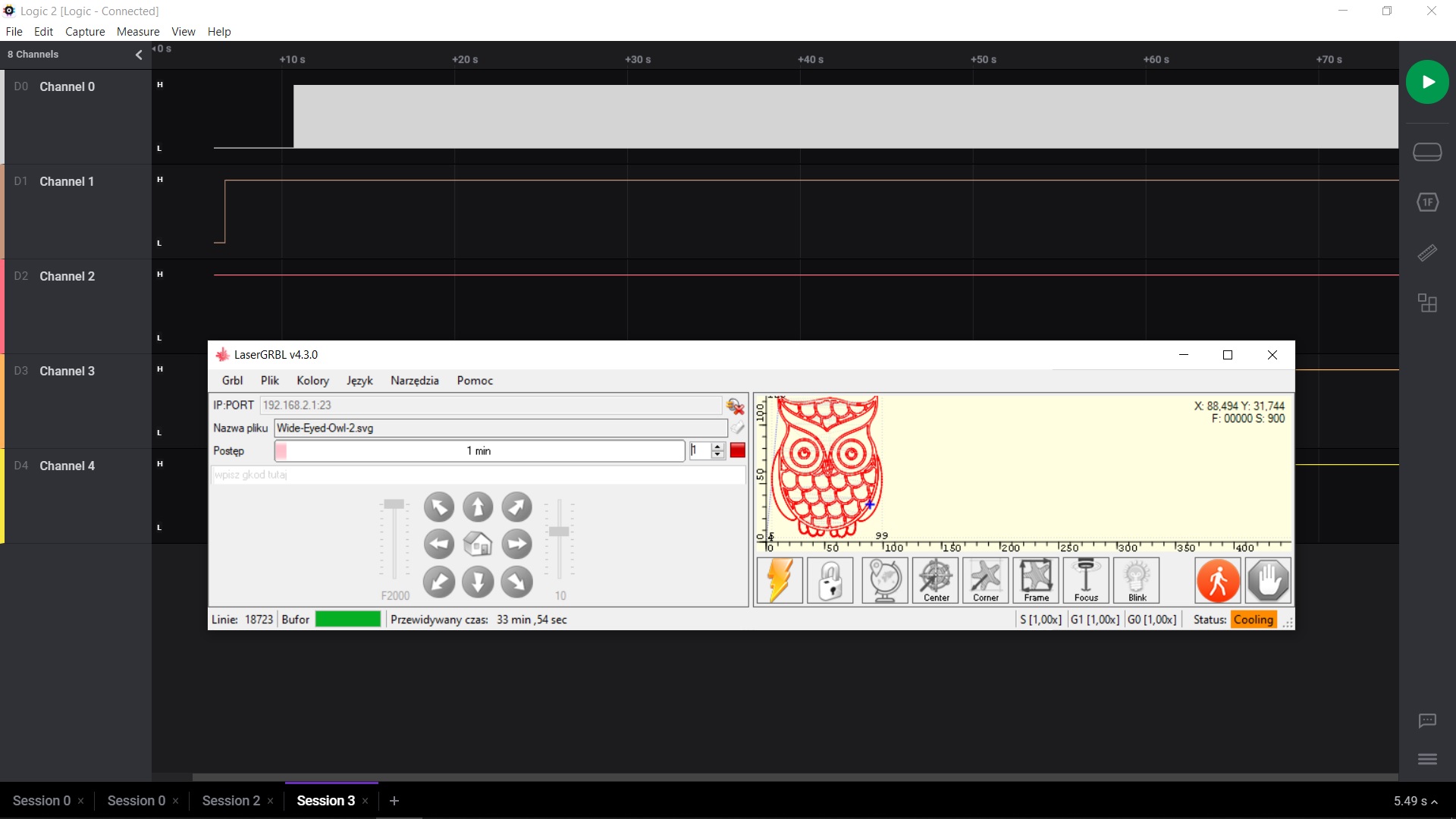Click the play button in Logic 2
This screenshot has height=819, width=1456.
coord(1428,82)
